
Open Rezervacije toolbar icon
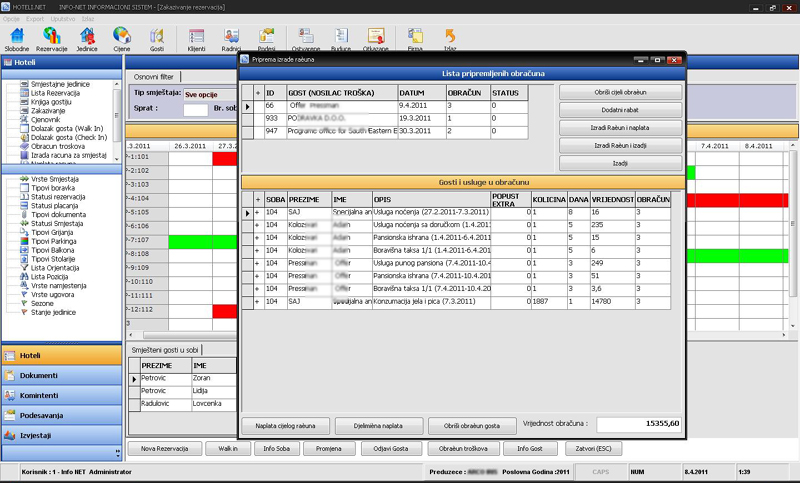coord(52,39)
